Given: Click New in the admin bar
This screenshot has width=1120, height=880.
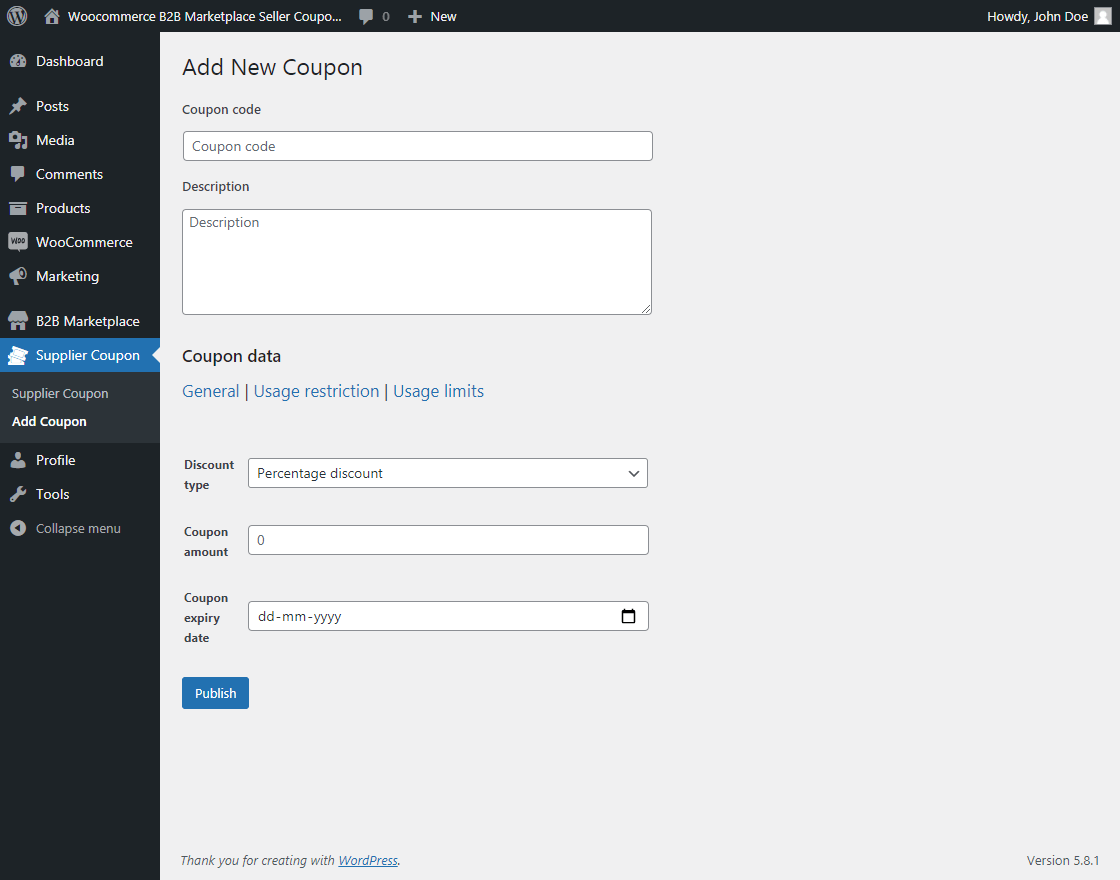Looking at the screenshot, I should [443, 16].
